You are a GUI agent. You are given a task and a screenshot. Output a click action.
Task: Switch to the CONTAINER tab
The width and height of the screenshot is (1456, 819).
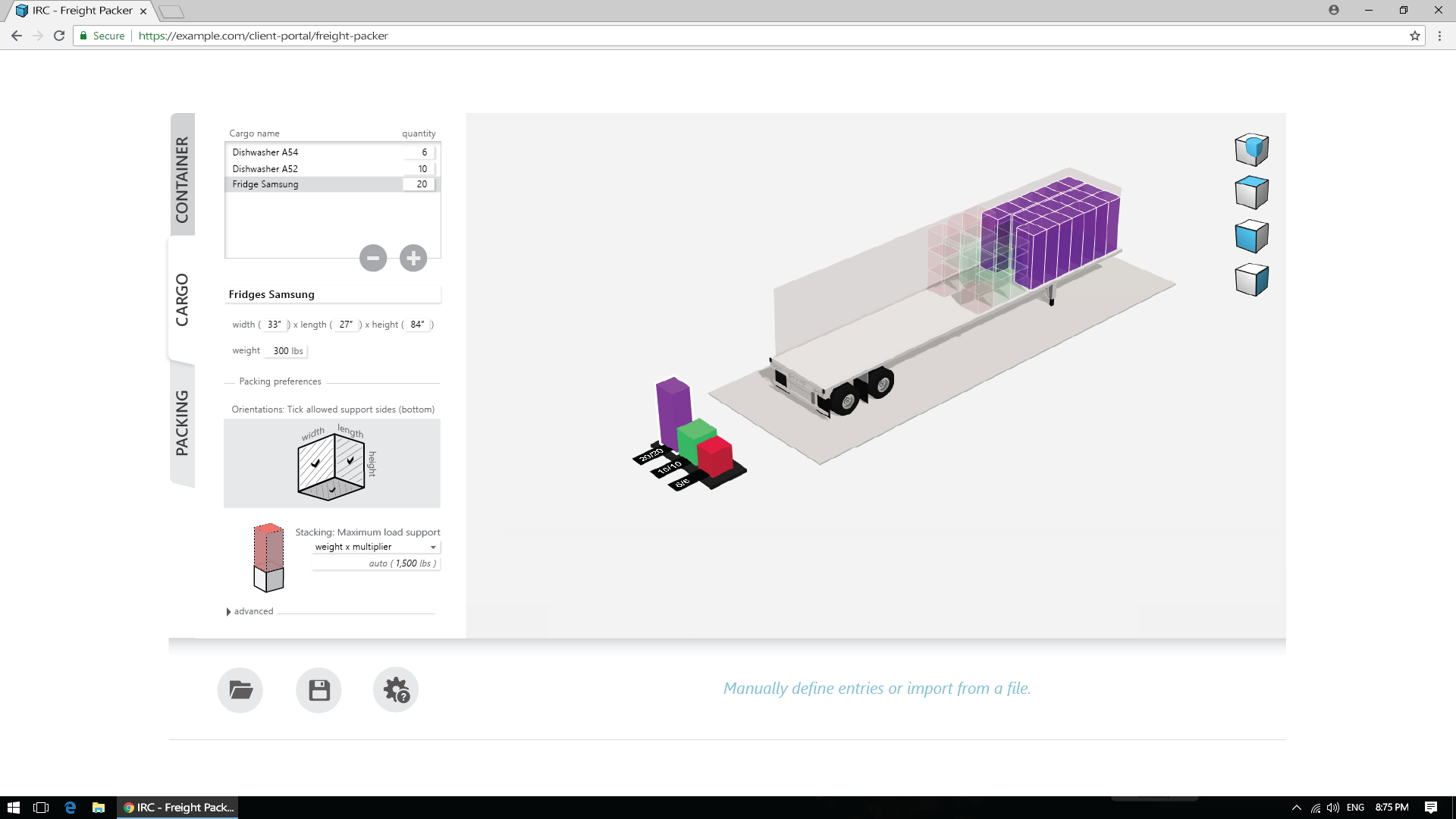pos(182,179)
